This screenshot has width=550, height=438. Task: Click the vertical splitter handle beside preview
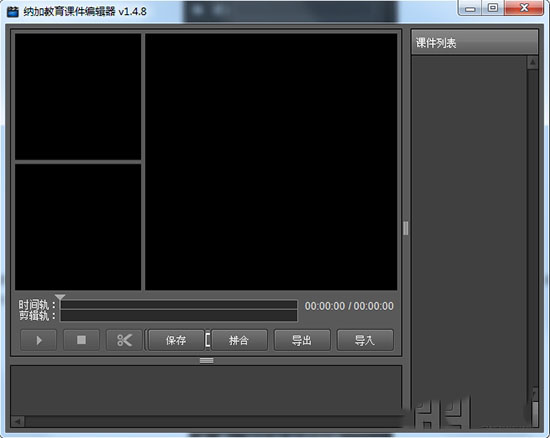(405, 228)
